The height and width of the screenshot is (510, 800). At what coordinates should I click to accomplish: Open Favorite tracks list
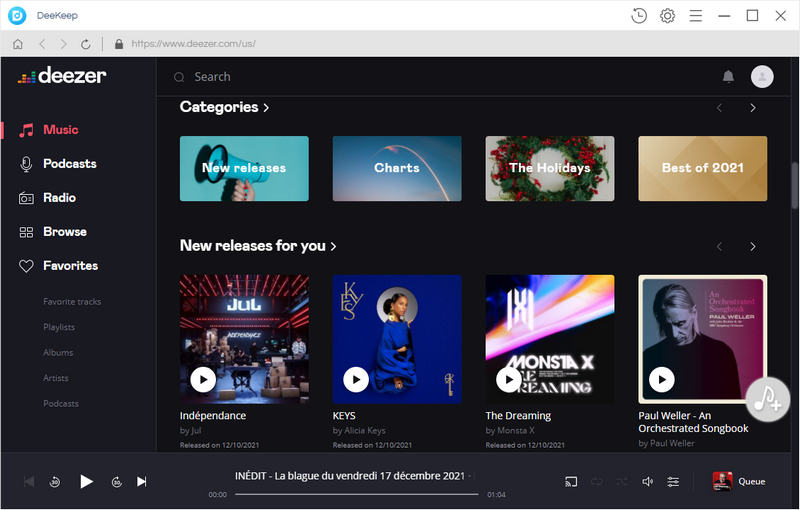(72, 301)
